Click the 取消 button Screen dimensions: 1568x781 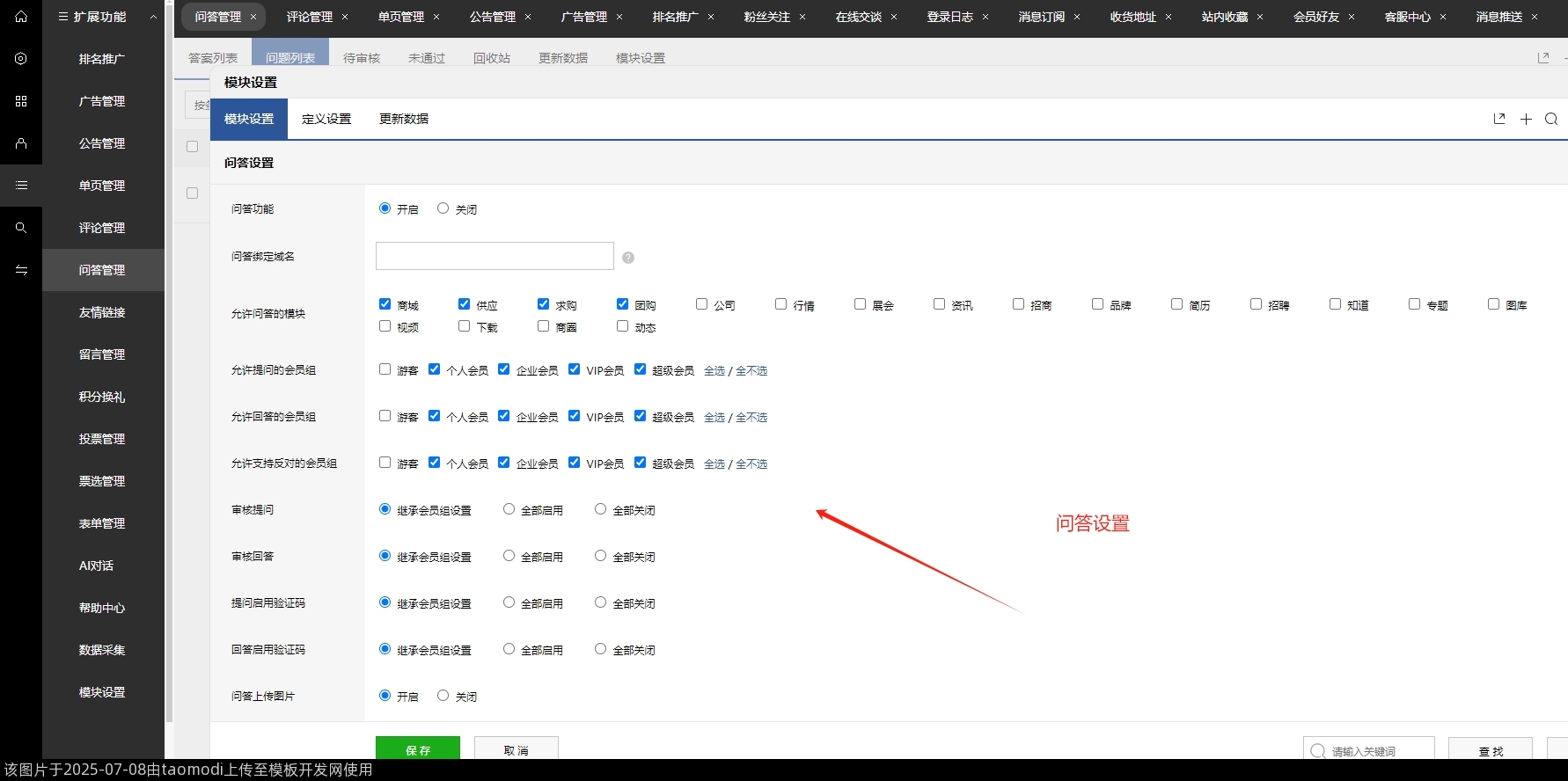pyautogui.click(x=517, y=748)
